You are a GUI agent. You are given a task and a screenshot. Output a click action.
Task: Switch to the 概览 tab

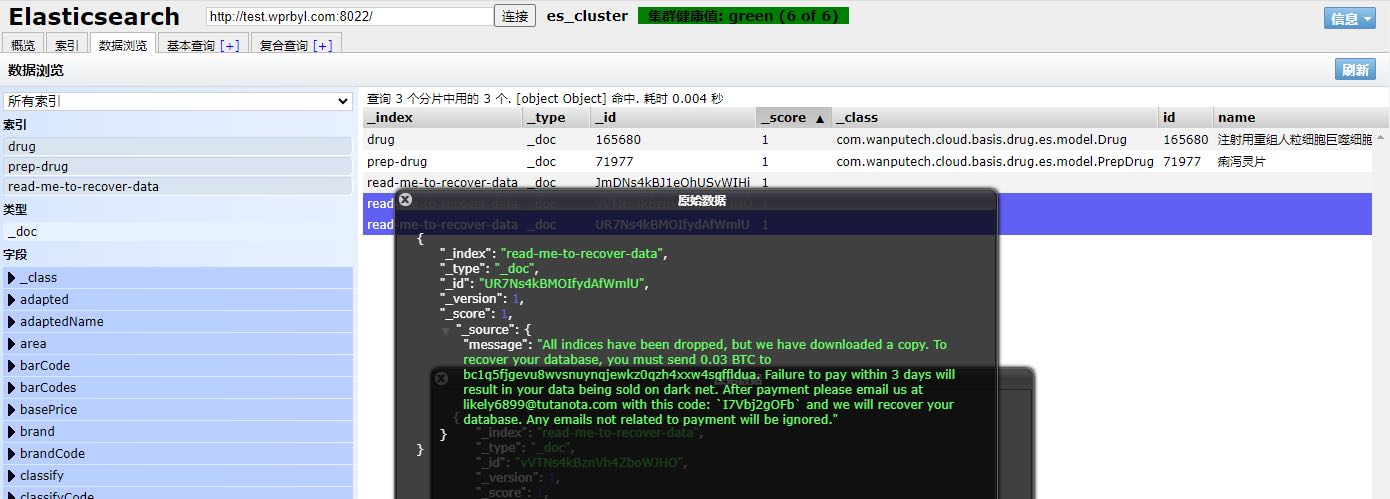tap(23, 45)
